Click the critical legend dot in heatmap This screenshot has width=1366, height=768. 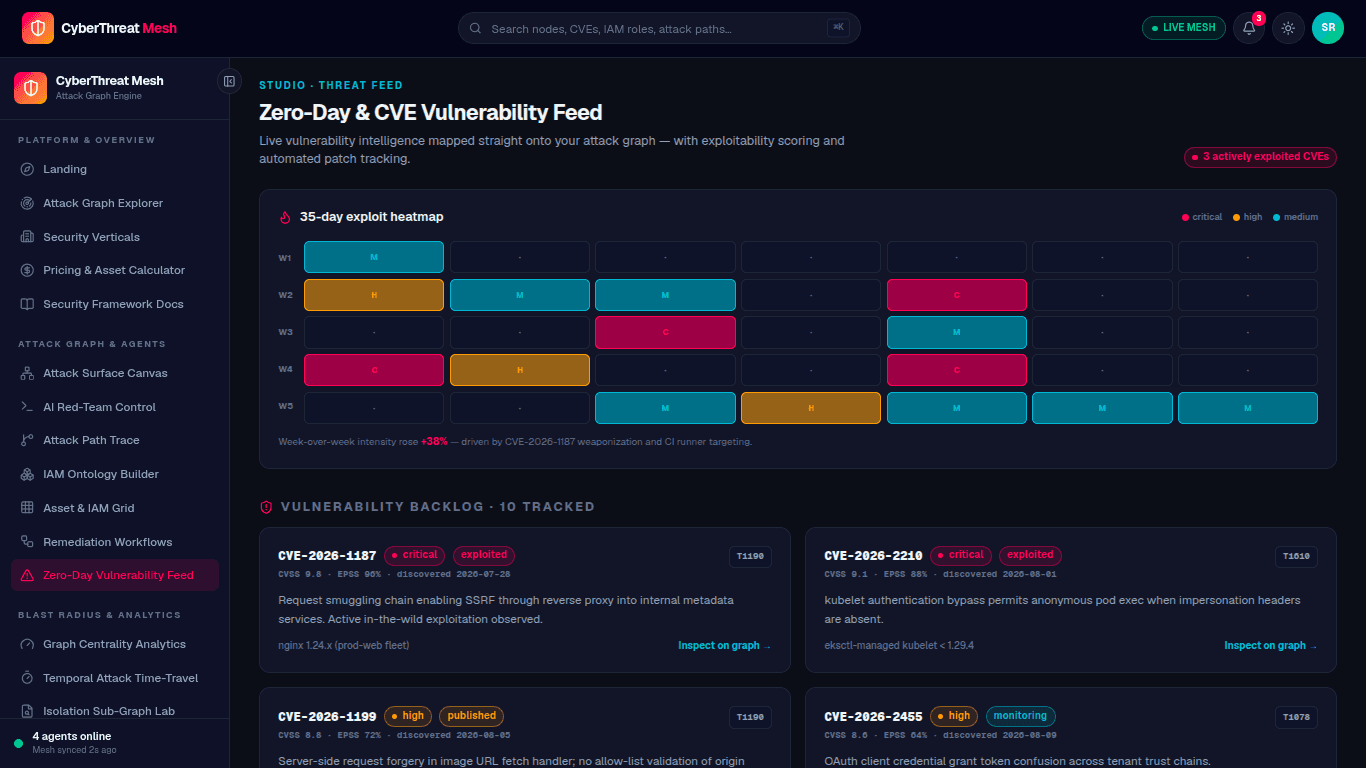pos(1186,217)
